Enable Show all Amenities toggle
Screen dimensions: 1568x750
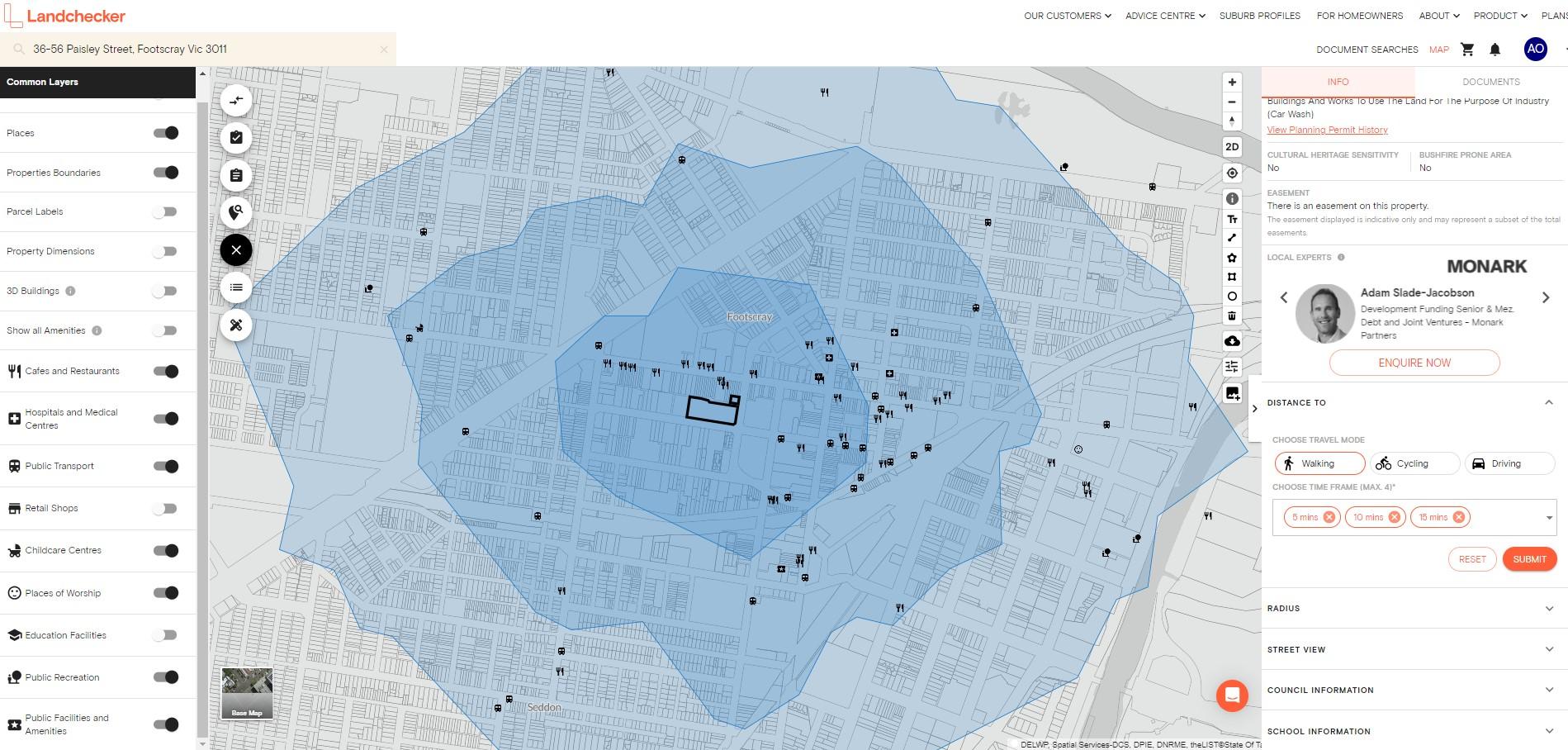166,330
